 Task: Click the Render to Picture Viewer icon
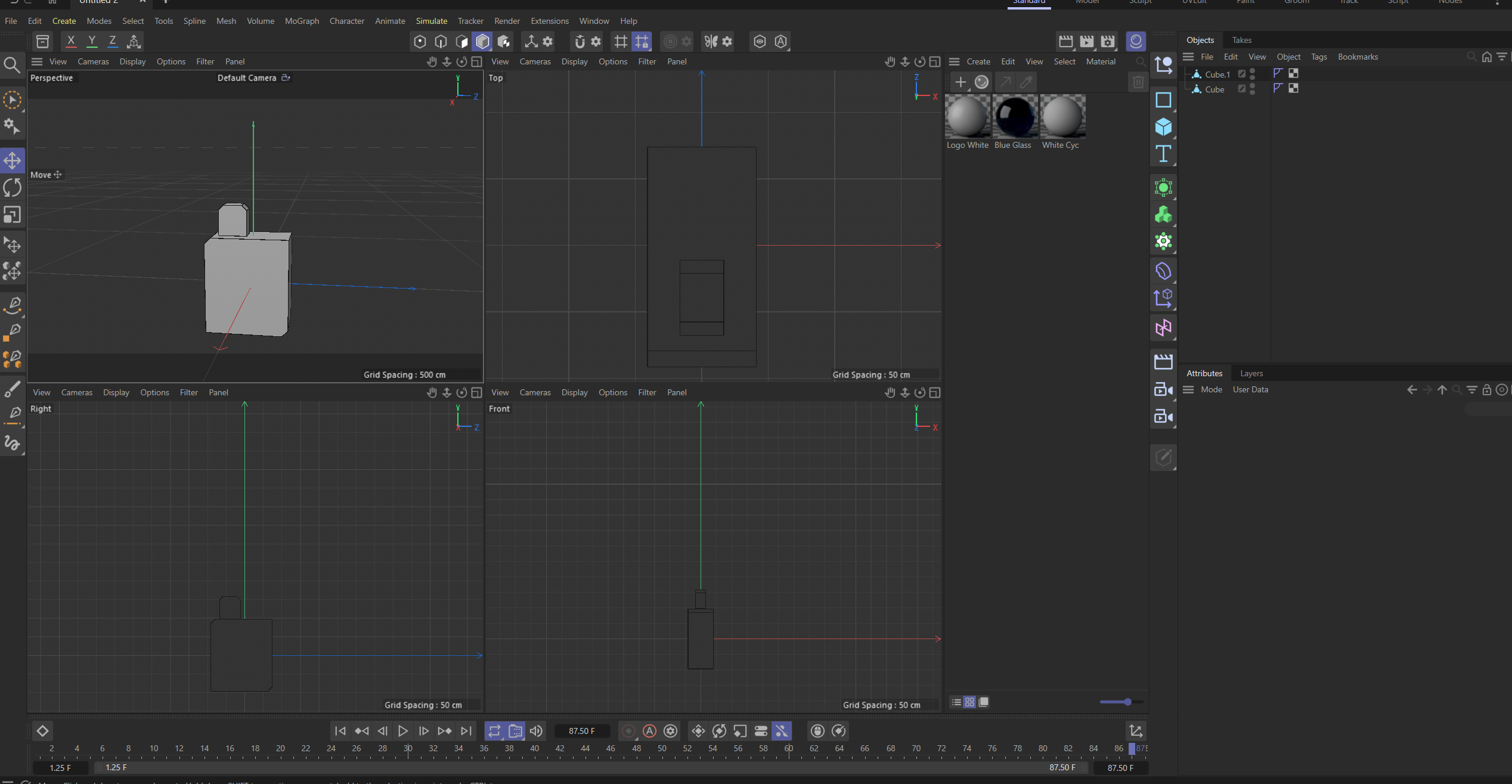pos(1086,41)
